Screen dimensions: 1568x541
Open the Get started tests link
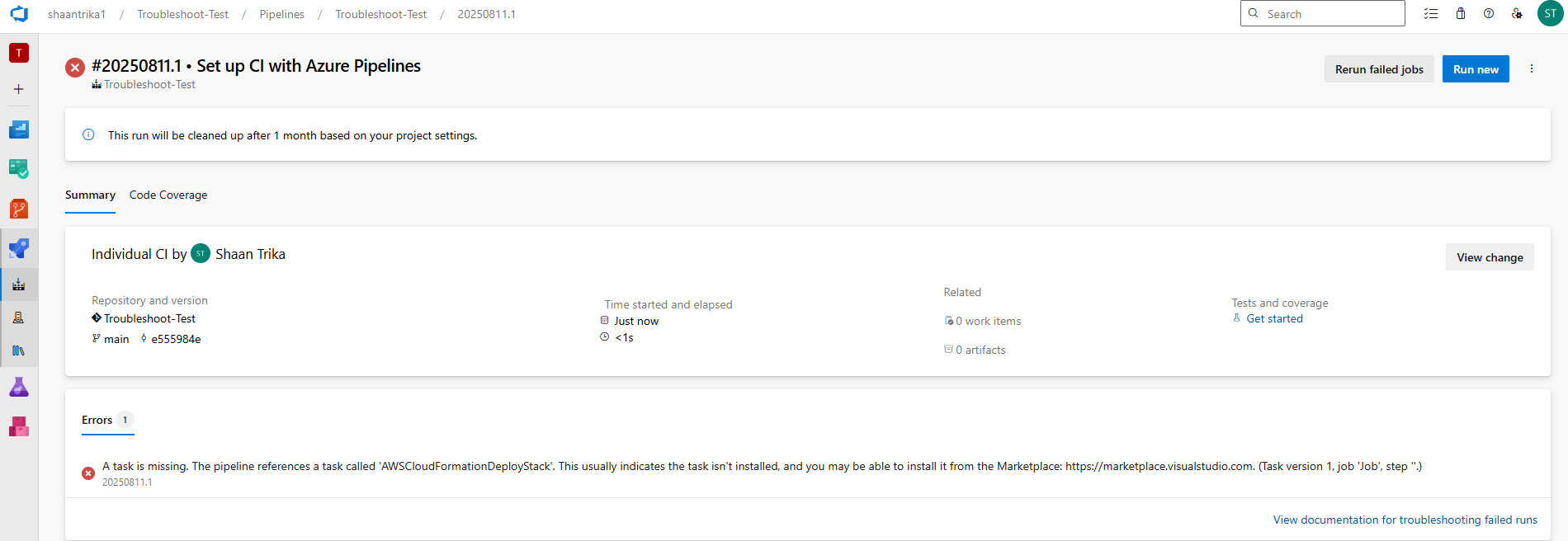1274,318
